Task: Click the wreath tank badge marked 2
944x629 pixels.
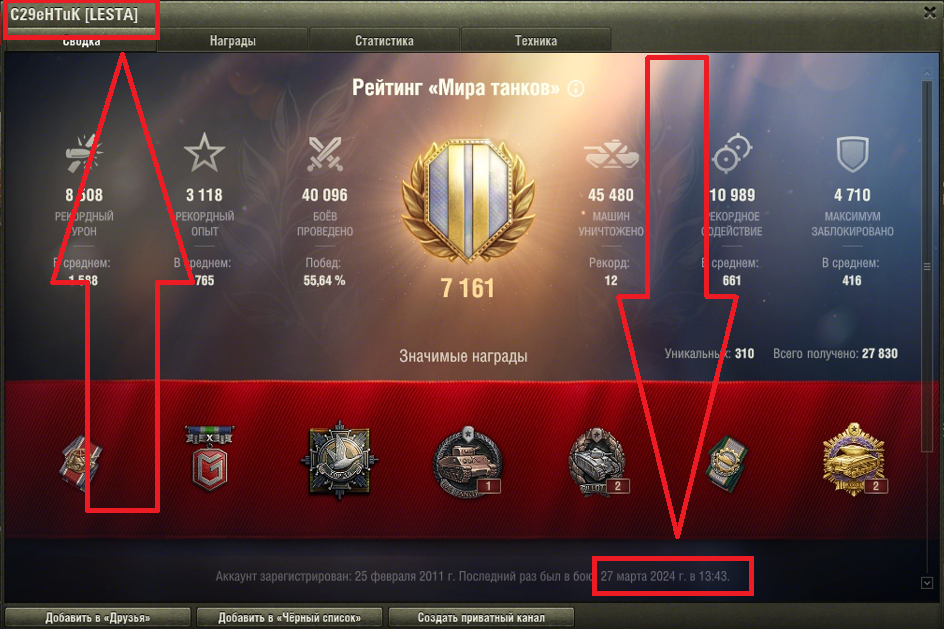Action: [597, 462]
